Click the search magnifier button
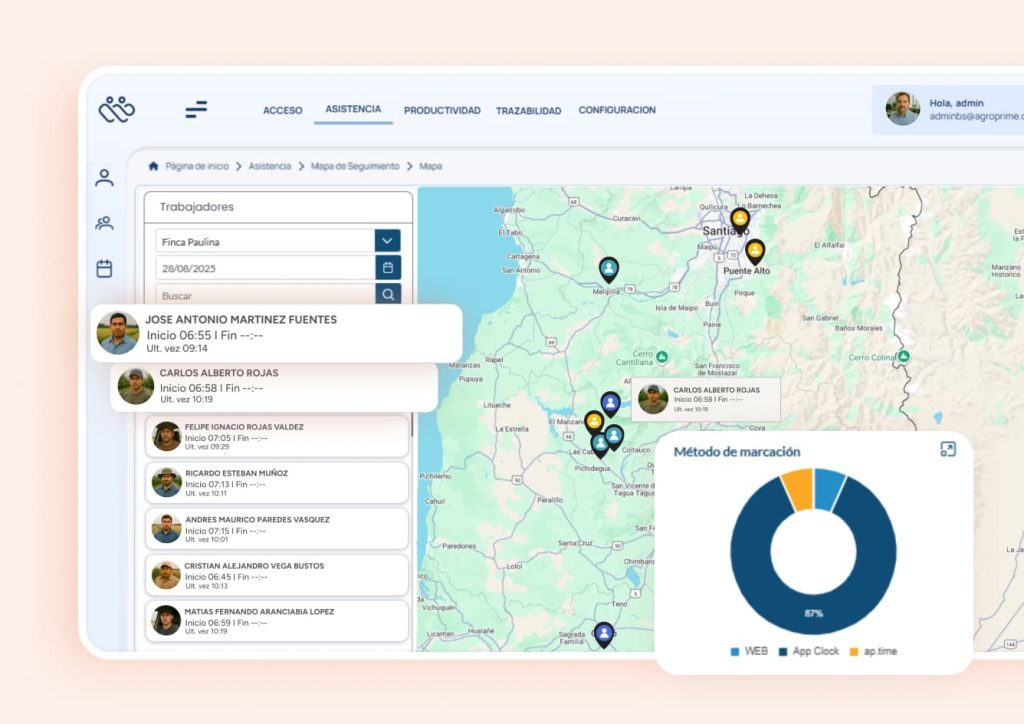This screenshot has width=1024, height=724. point(388,294)
